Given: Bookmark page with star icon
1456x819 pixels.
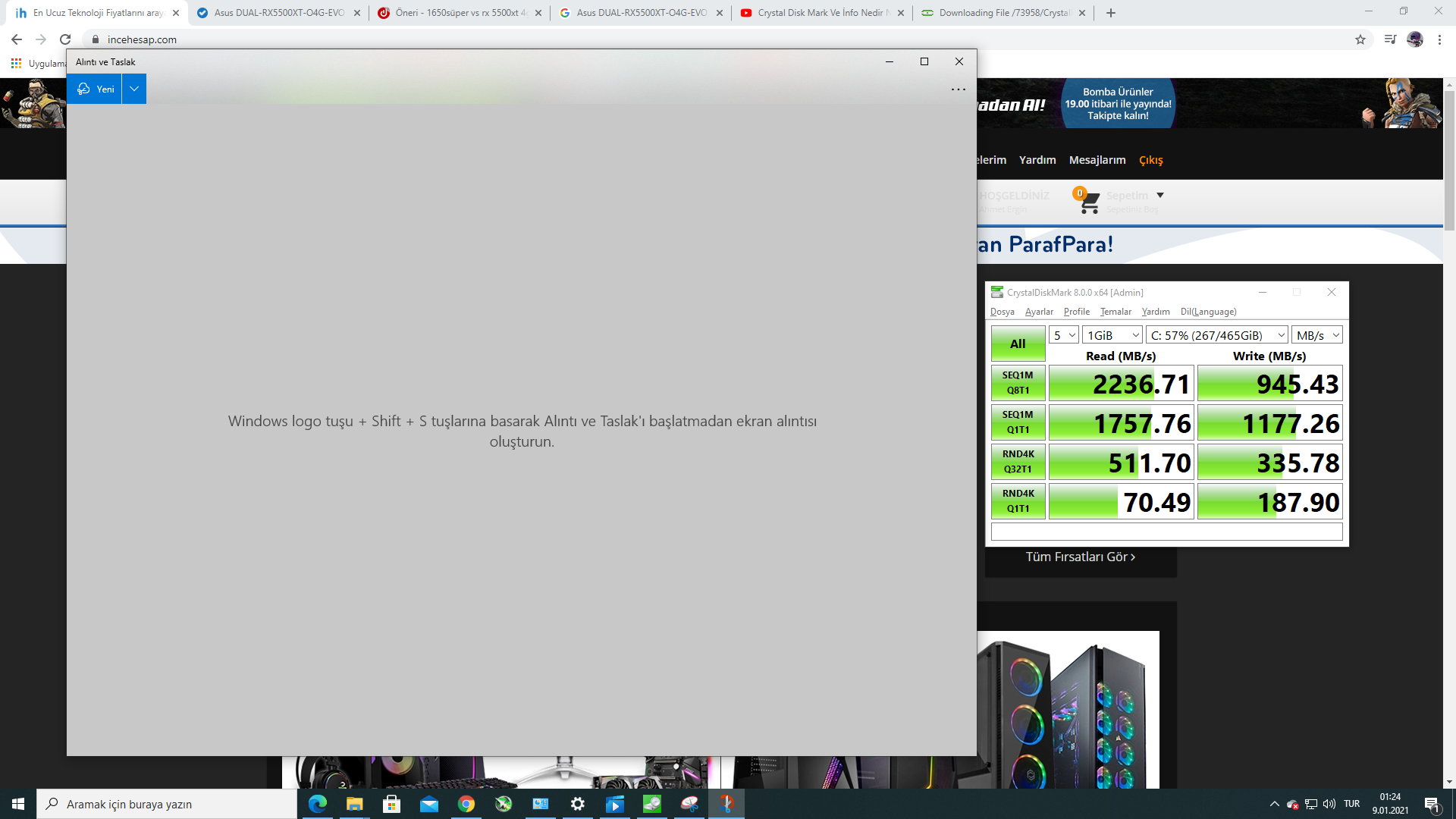Looking at the screenshot, I should pos(1360,39).
